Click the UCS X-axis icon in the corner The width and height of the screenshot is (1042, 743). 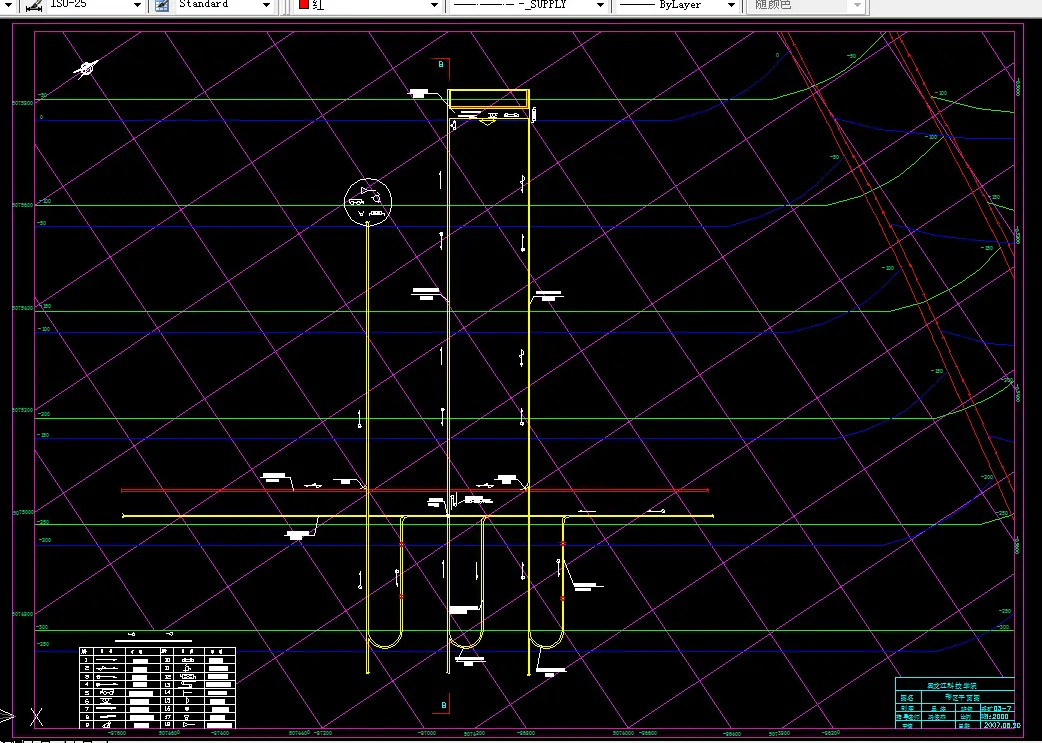click(x=37, y=716)
